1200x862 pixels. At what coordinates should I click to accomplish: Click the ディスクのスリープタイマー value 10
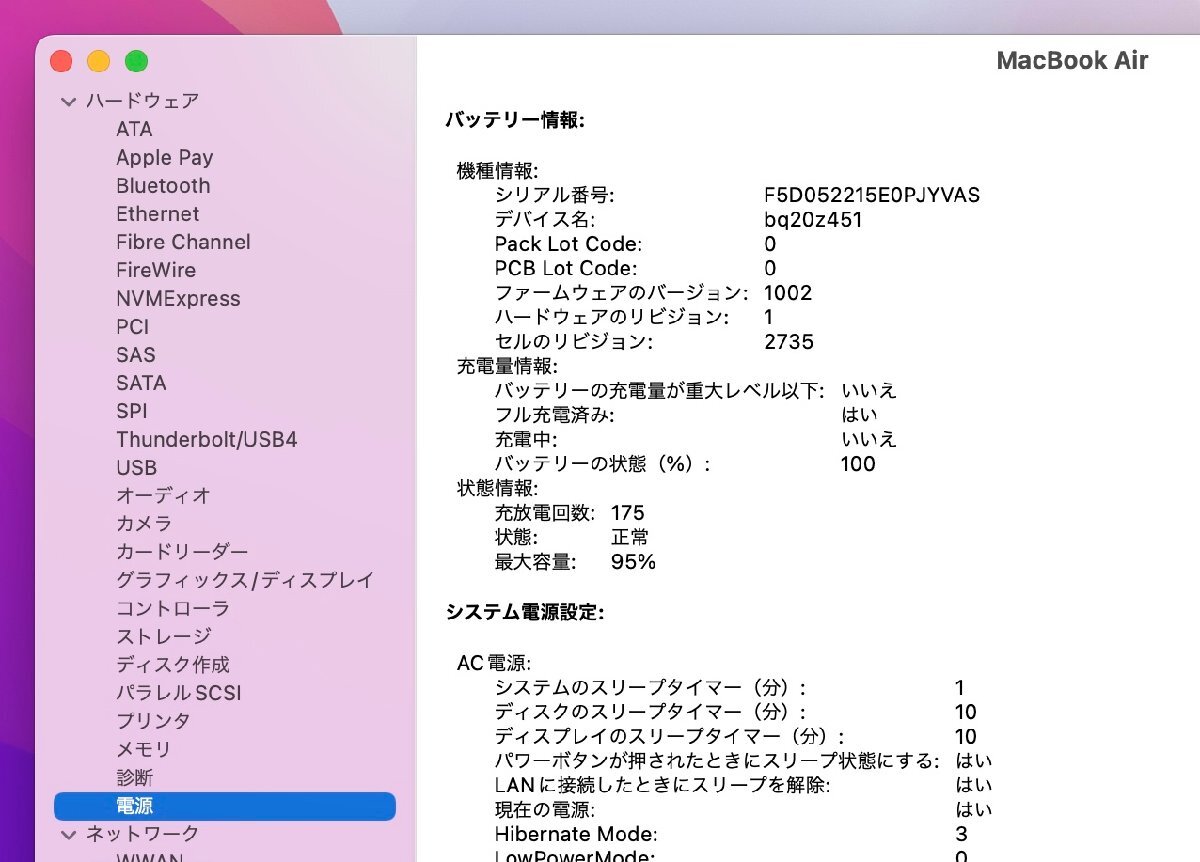click(965, 712)
